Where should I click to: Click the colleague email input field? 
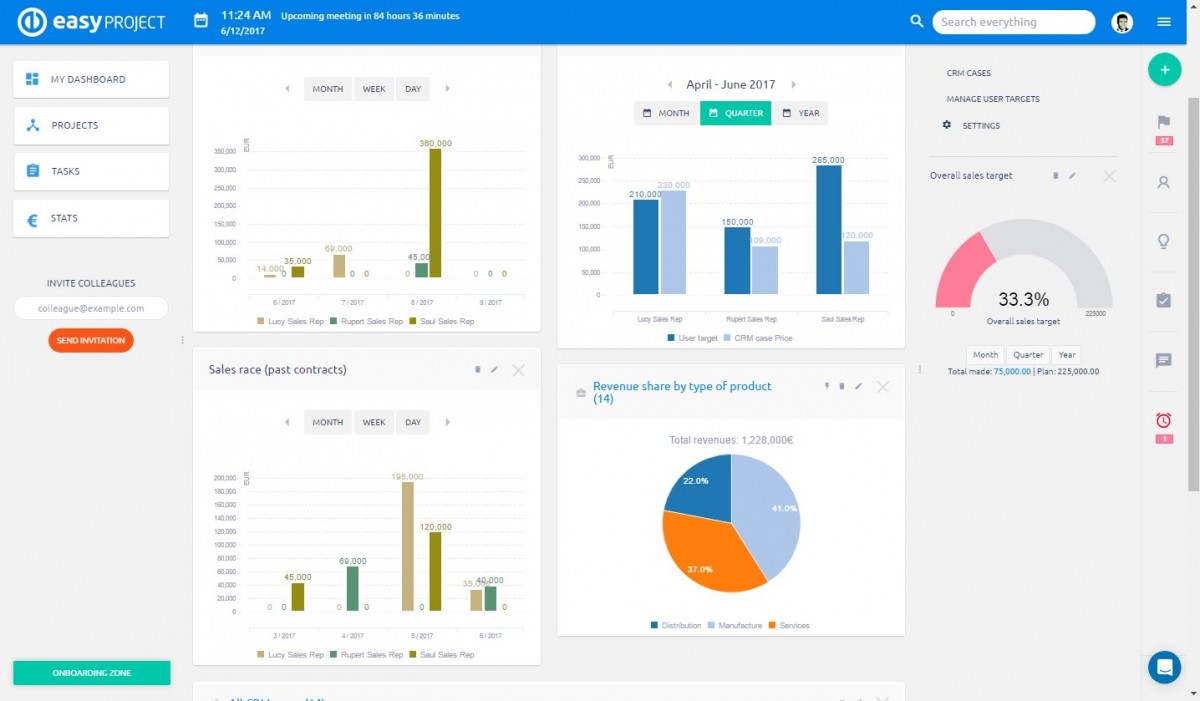coord(91,309)
